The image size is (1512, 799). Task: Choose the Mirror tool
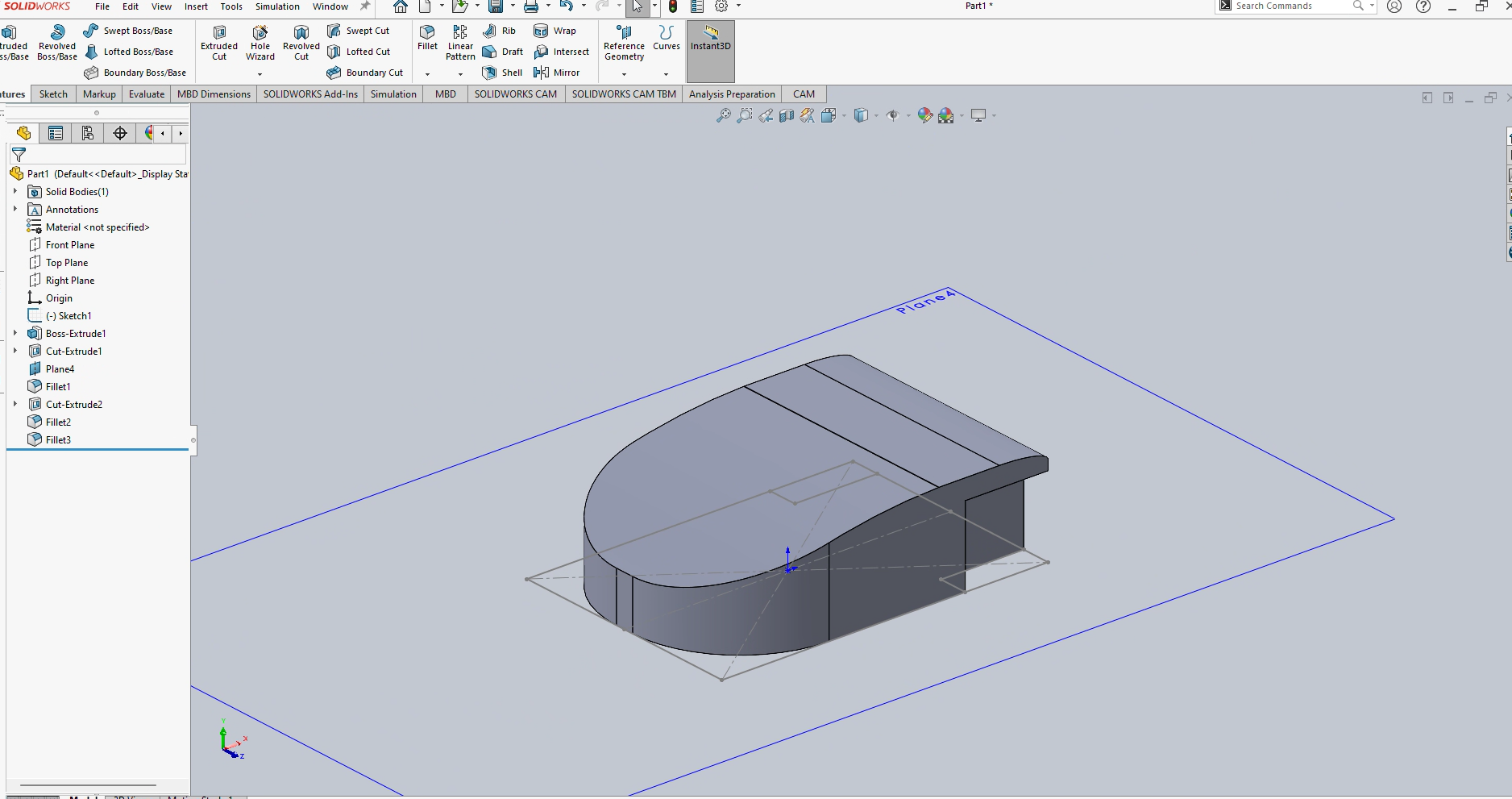557,73
